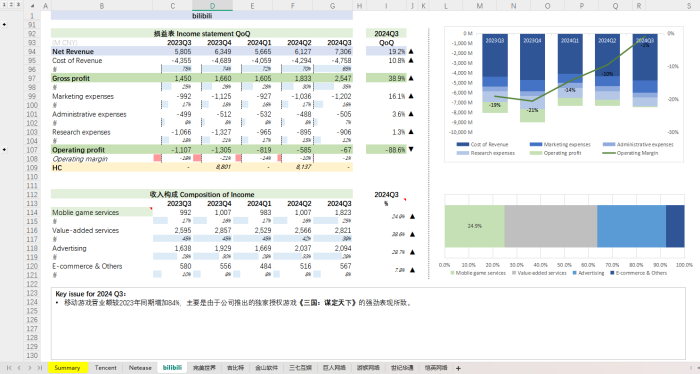Image resolution: width=700 pixels, height=374 pixels.
Task: Click the add new sheet plus icon
Action: tap(458, 368)
